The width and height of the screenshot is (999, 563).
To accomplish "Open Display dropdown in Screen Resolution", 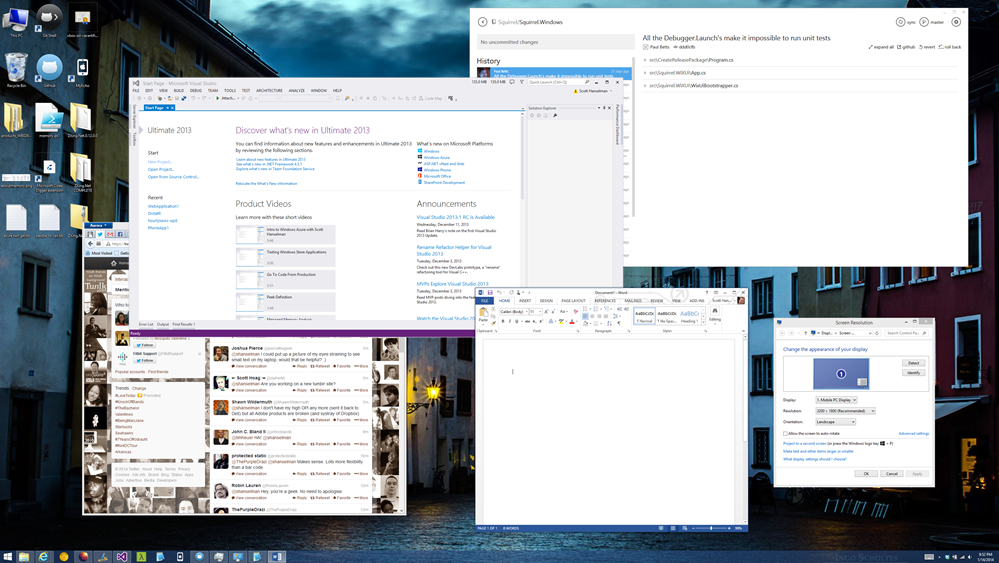I will tap(837, 400).
